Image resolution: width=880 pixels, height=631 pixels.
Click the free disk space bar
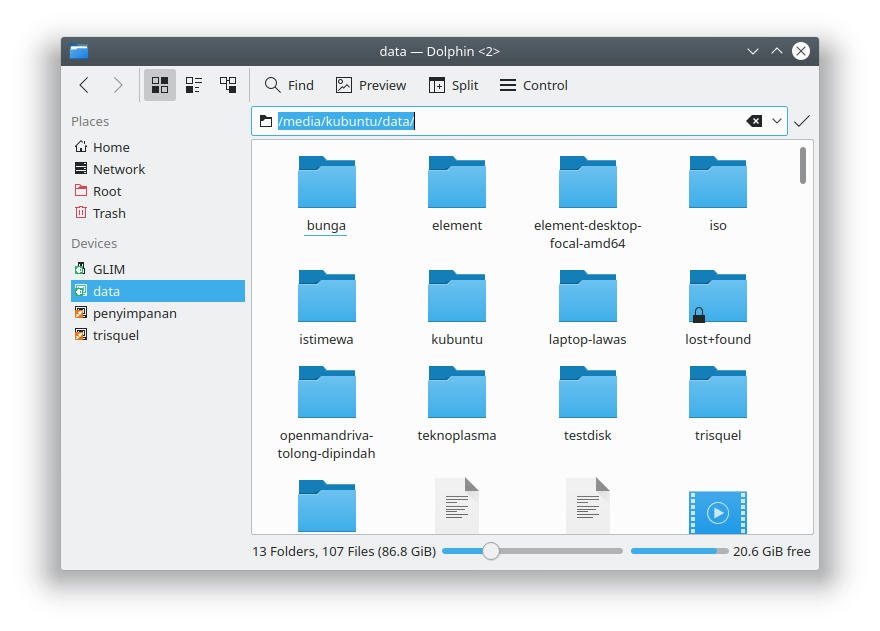pos(679,551)
